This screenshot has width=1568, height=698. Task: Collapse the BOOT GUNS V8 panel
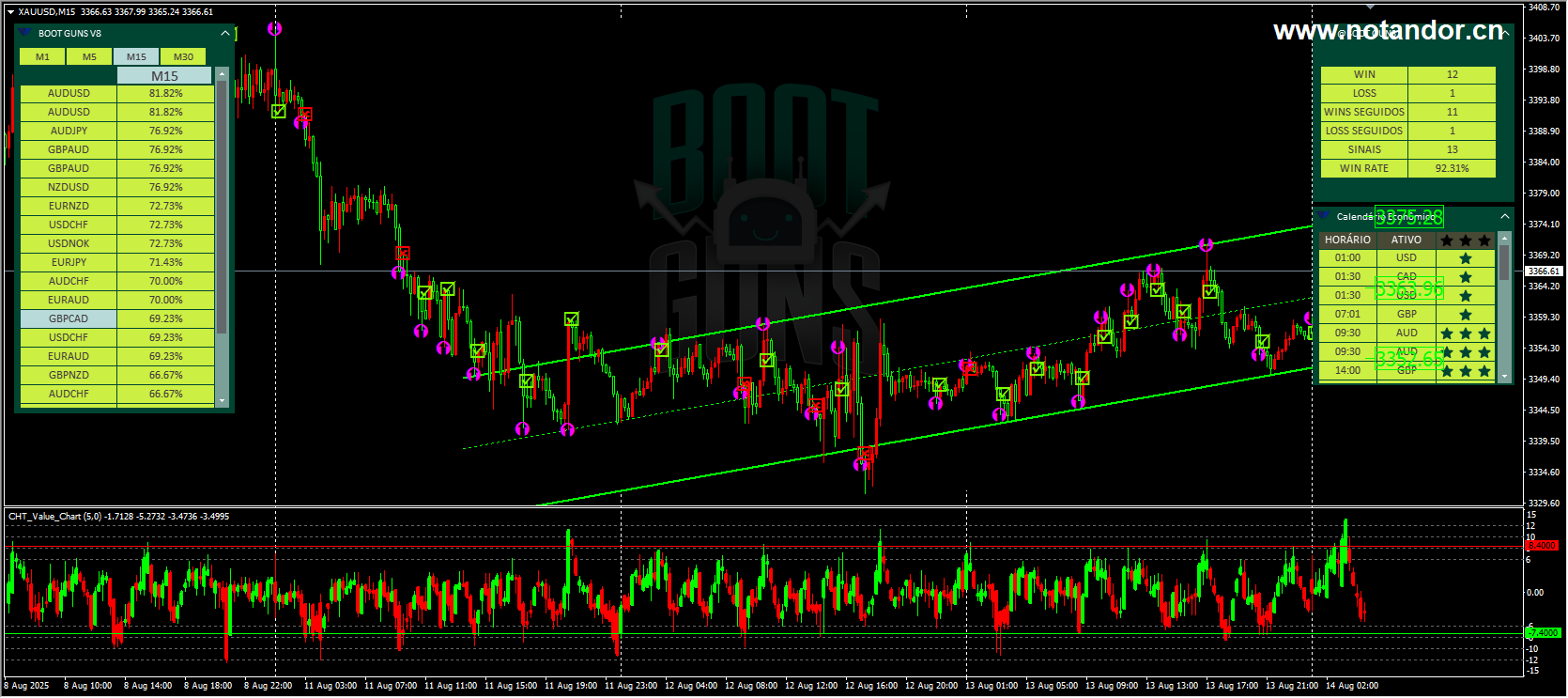pyautogui.click(x=225, y=33)
